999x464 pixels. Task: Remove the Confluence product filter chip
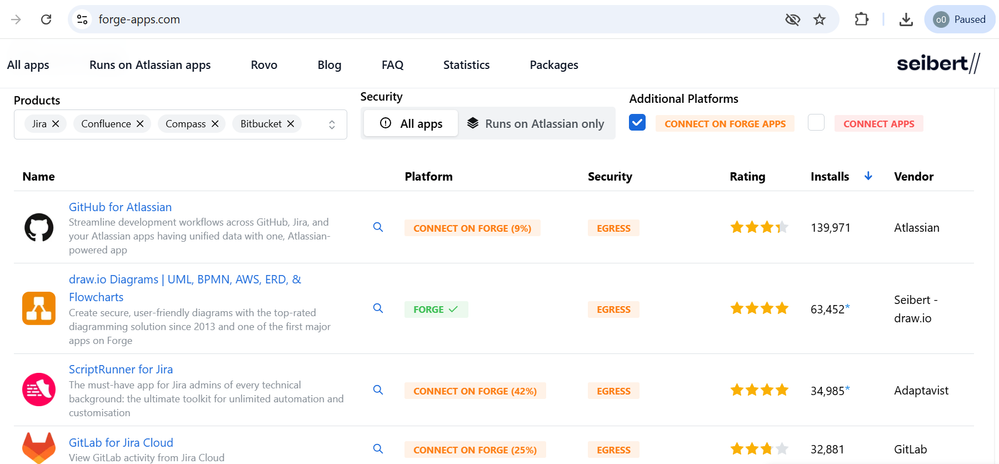click(x=140, y=124)
